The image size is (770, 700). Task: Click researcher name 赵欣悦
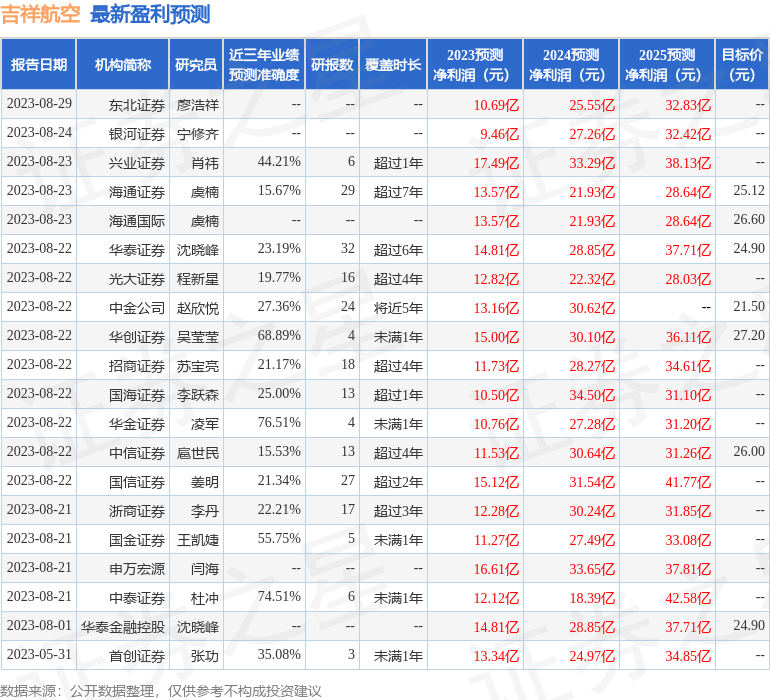pyautogui.click(x=197, y=308)
